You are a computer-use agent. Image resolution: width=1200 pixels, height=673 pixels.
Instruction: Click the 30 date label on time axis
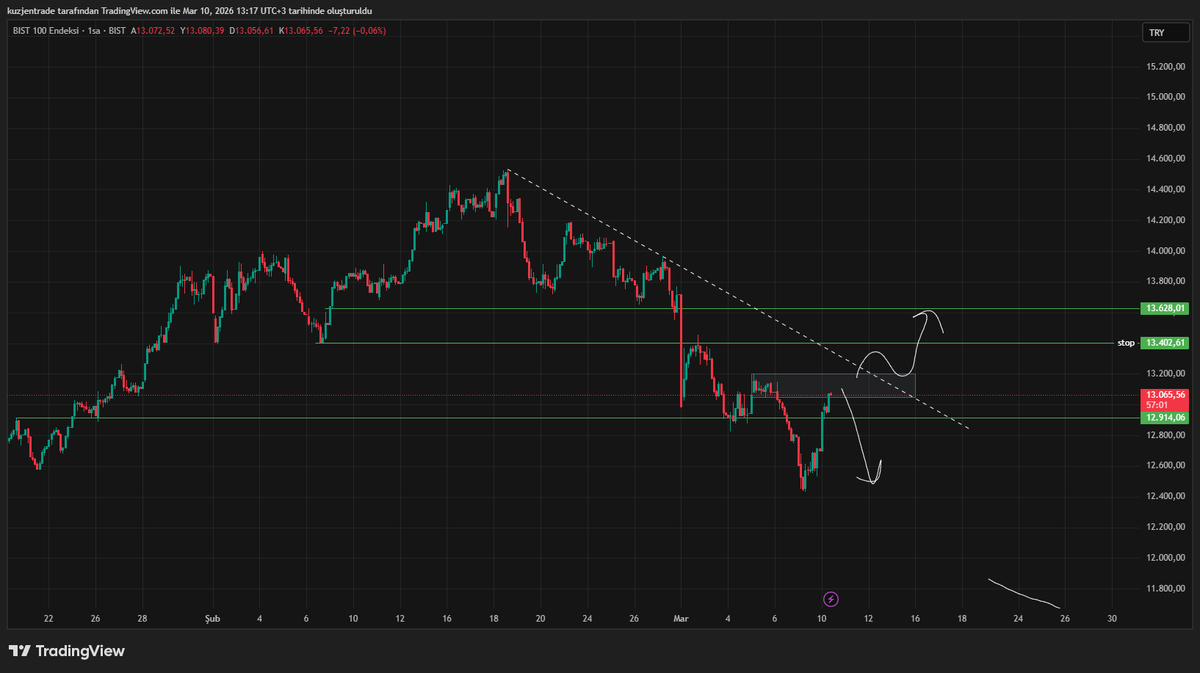pos(1112,619)
